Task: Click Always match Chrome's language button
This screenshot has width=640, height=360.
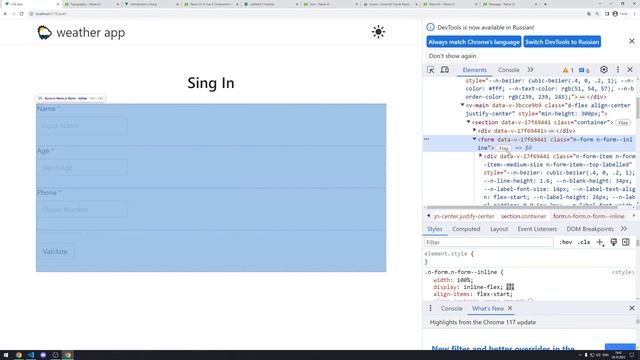Action: click(474, 42)
